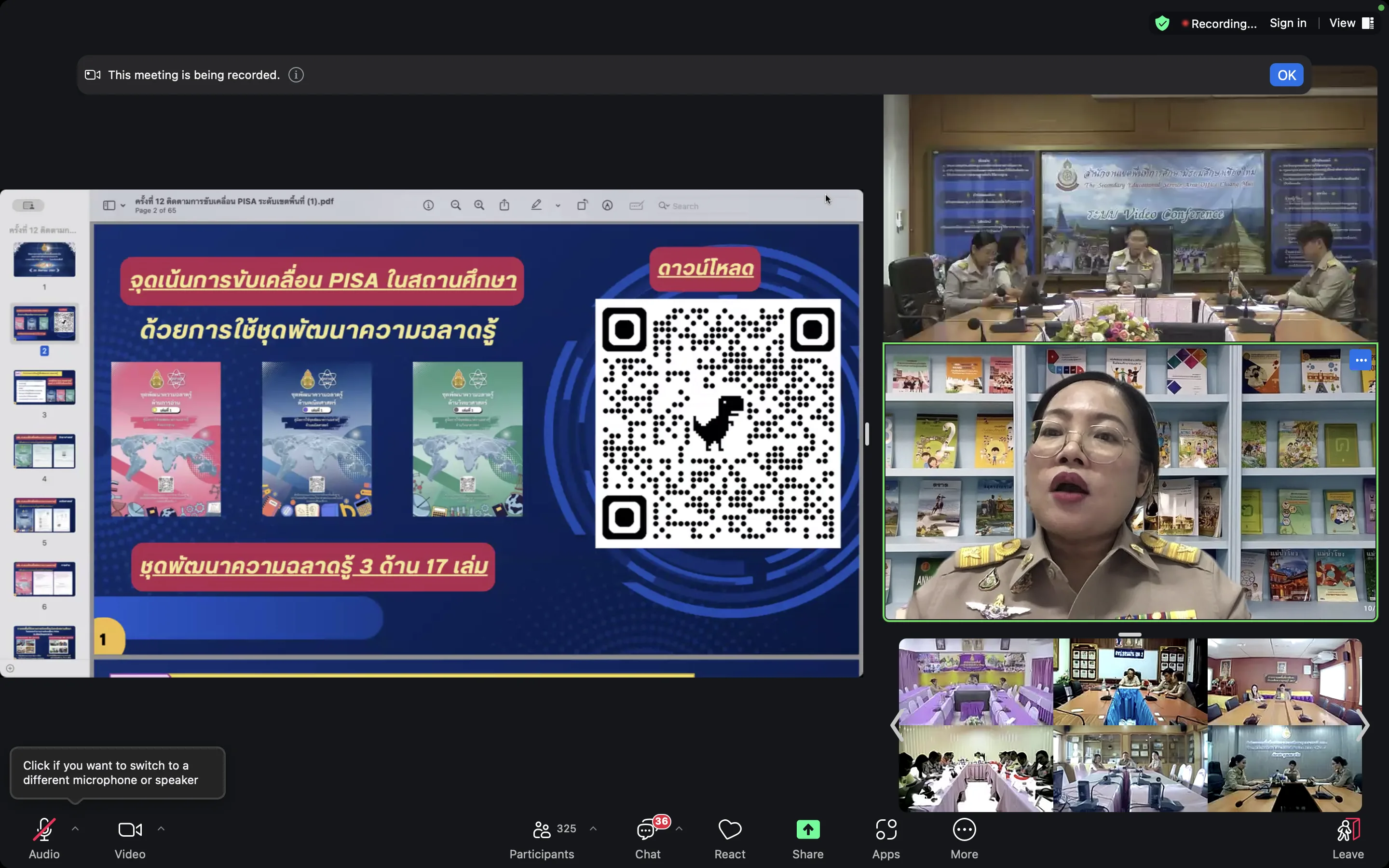Open highlight options dropdown arrow

[x=558, y=205]
